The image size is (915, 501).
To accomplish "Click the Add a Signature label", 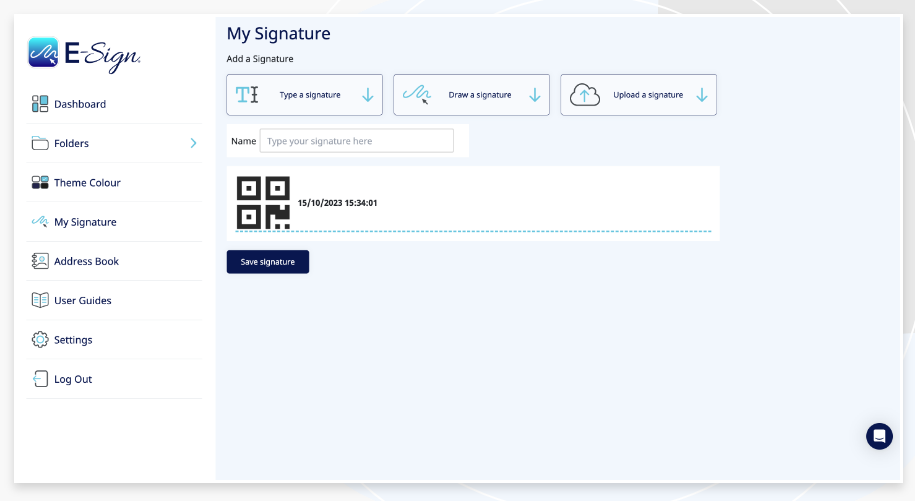I will coord(260,59).
